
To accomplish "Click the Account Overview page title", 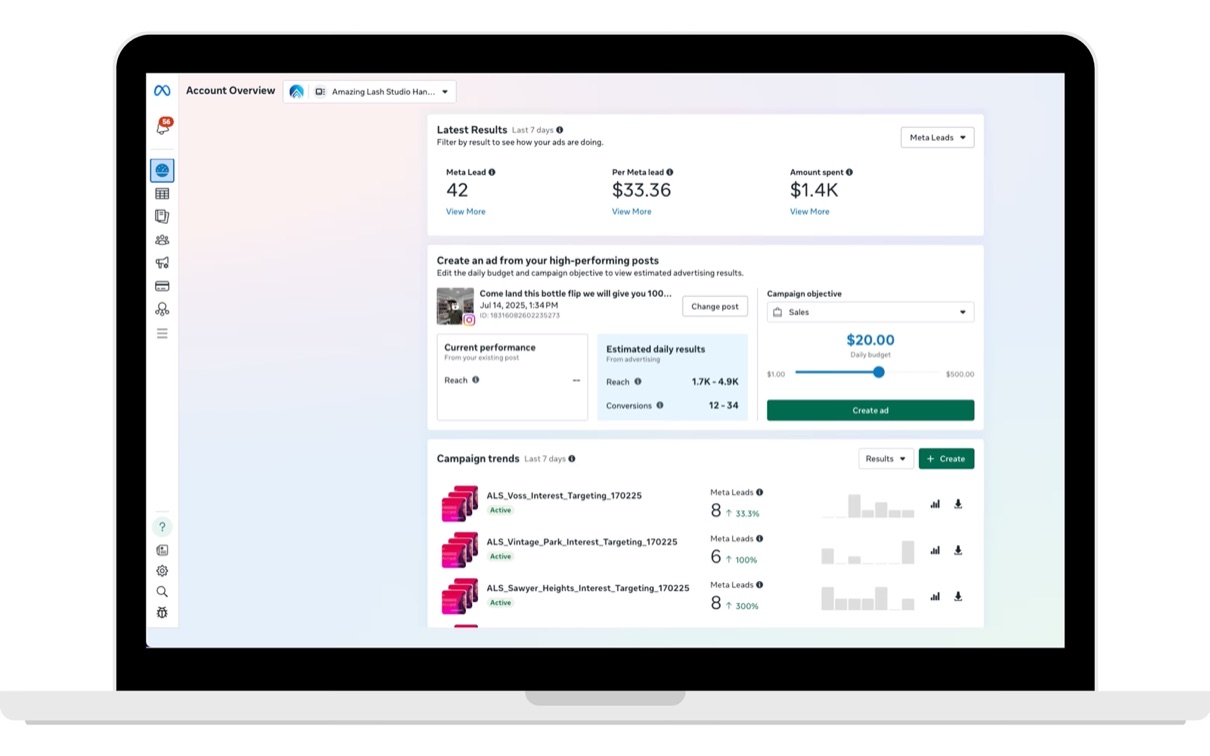I will pyautogui.click(x=230, y=91).
